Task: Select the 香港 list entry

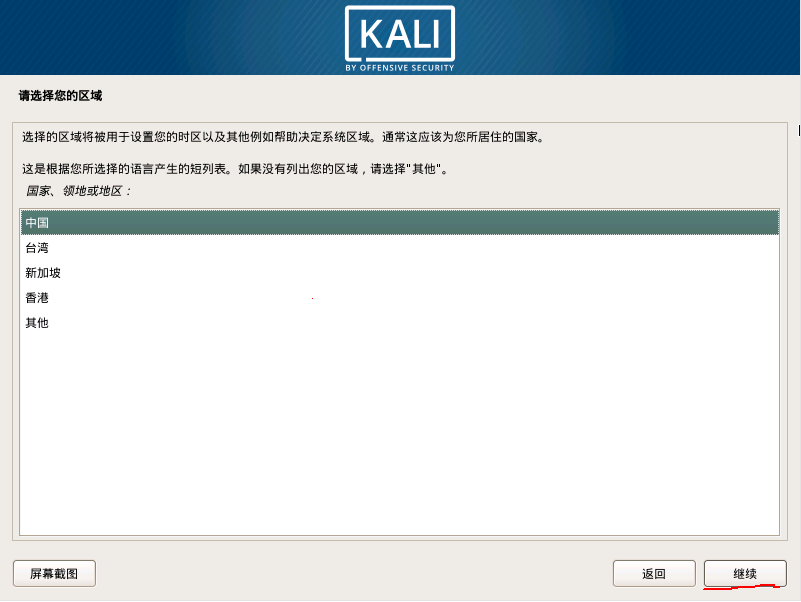Action: pos(399,298)
